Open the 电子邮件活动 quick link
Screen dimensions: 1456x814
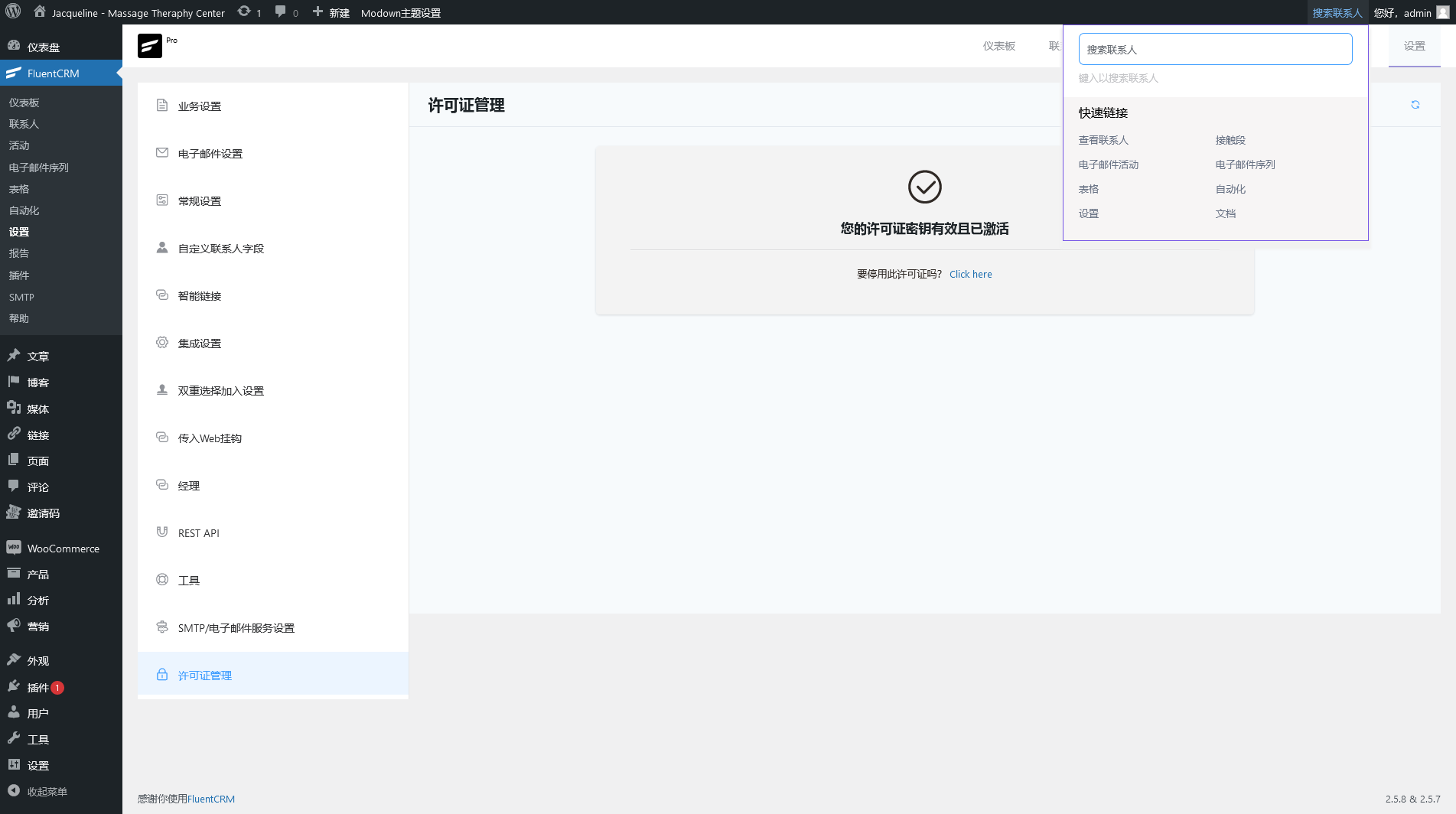point(1109,164)
